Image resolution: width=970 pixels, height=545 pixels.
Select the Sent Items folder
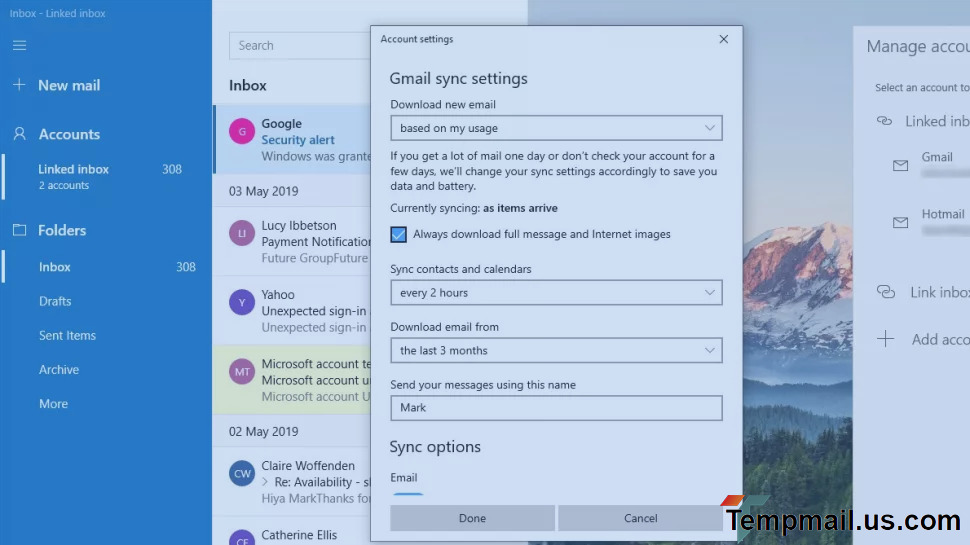point(67,336)
